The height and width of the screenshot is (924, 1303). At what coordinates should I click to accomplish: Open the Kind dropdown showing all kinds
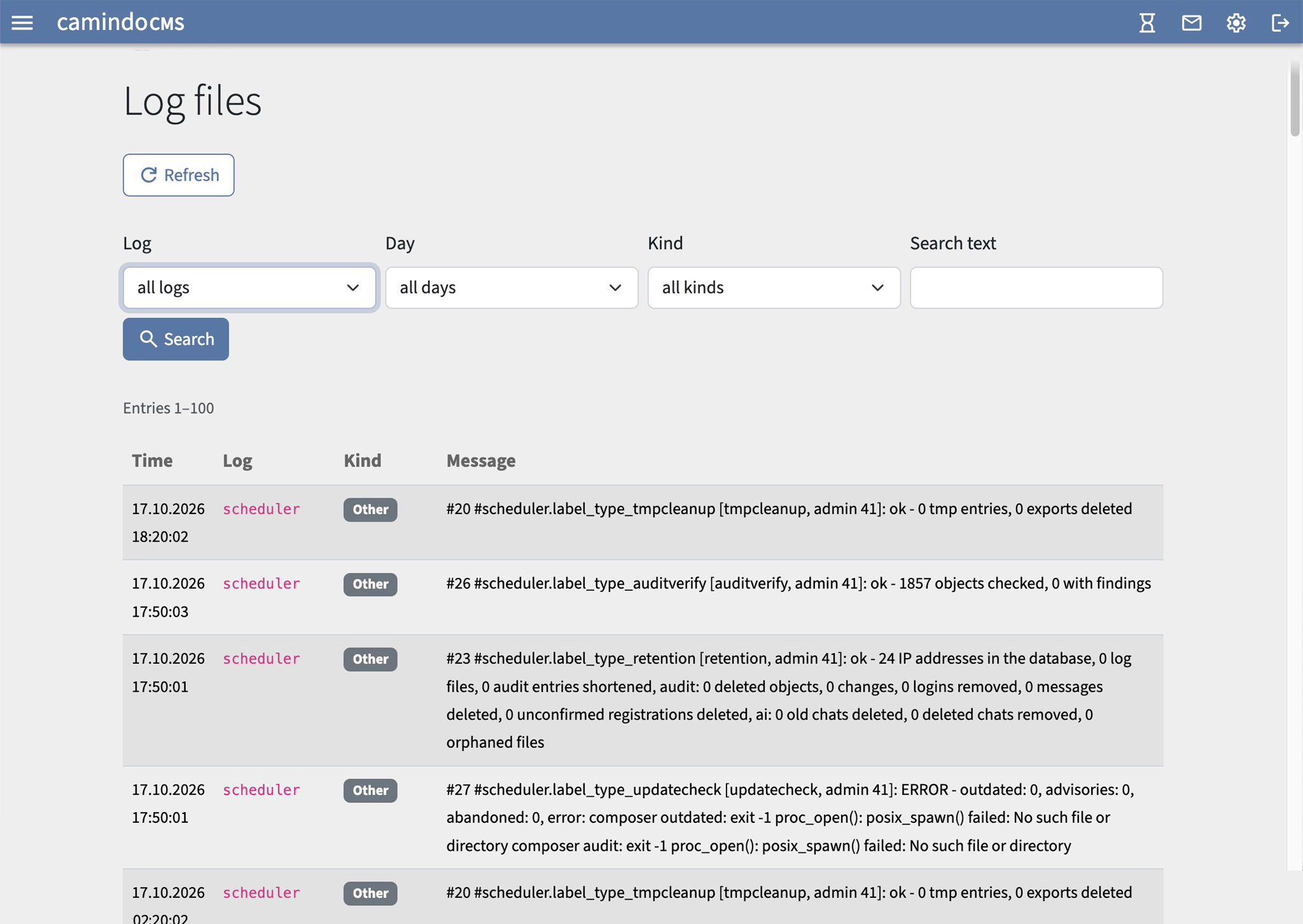(774, 288)
